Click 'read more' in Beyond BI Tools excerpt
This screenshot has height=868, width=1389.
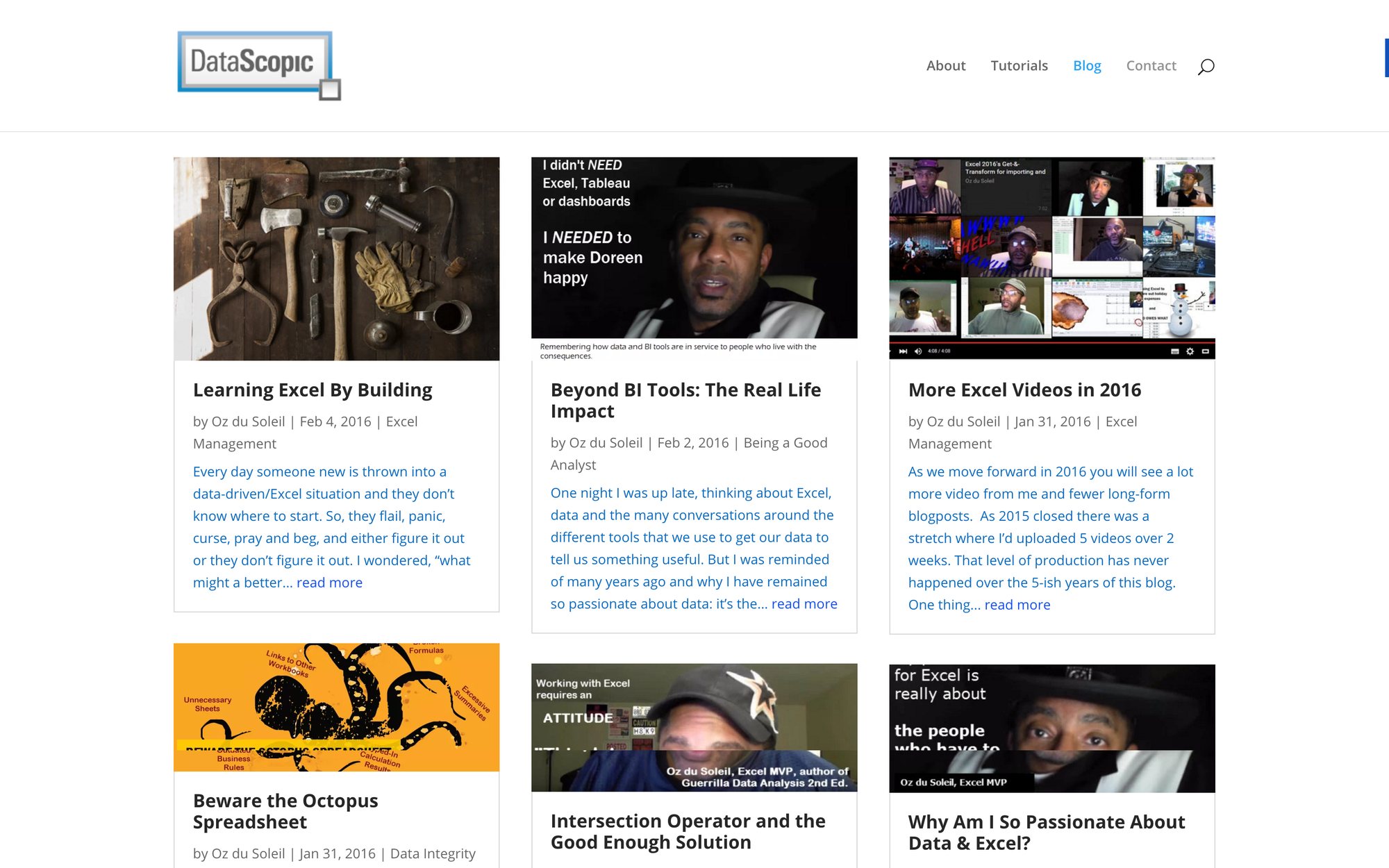pos(804,604)
